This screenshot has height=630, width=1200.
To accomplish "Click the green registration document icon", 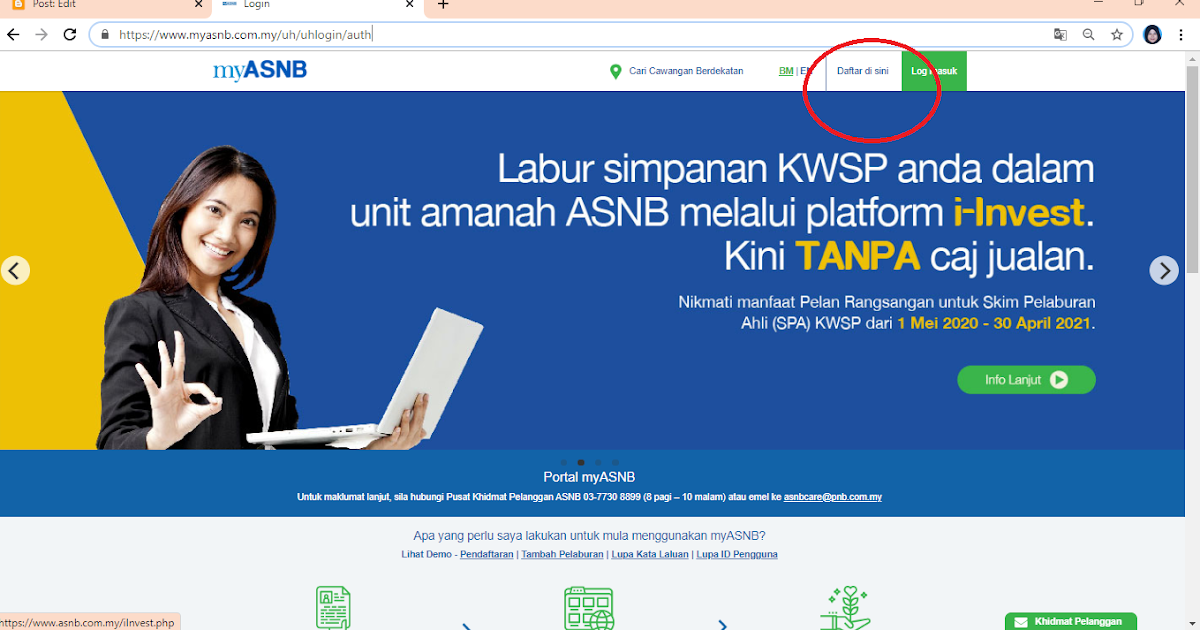I will click(332, 606).
